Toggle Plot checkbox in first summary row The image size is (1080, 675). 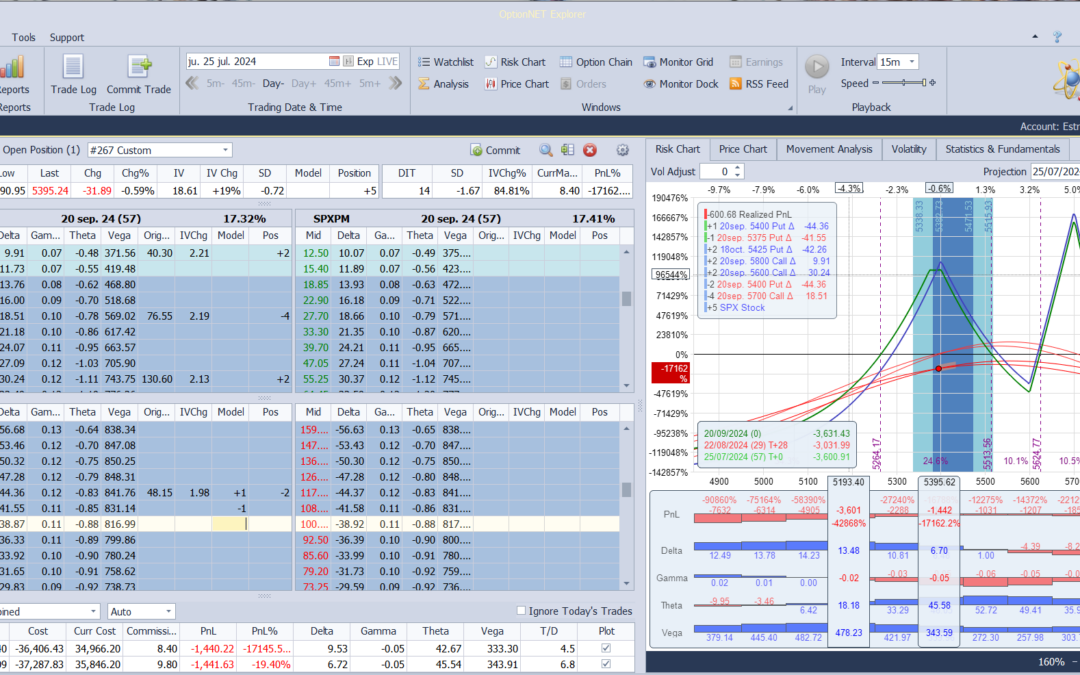click(605, 648)
